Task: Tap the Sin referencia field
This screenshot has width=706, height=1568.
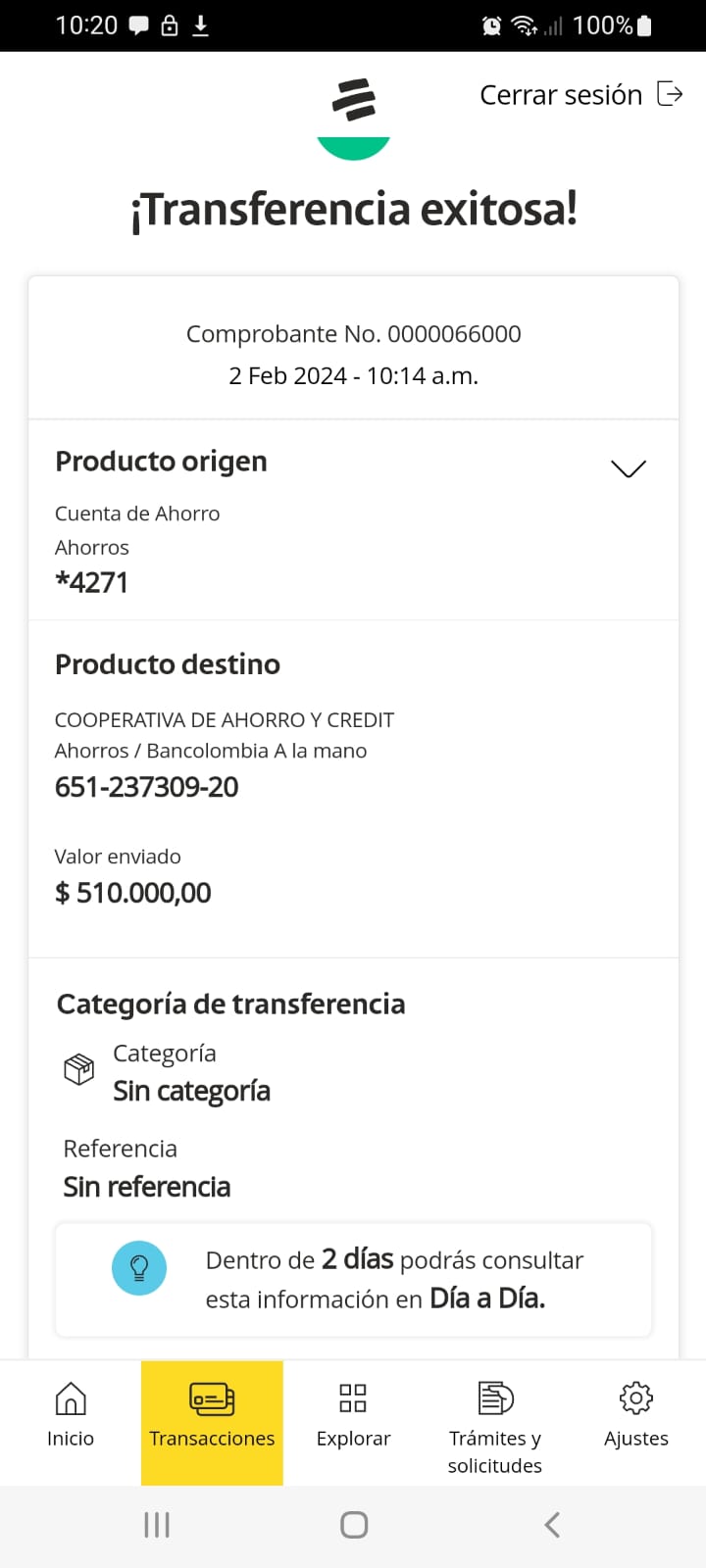Action: click(x=147, y=1187)
